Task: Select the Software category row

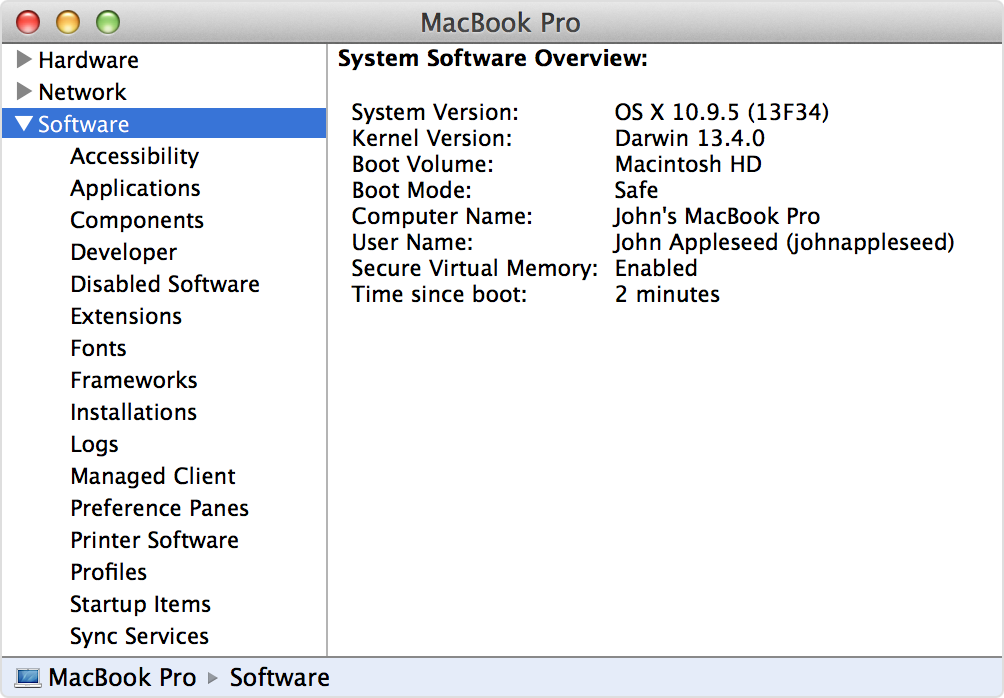Action: click(164, 124)
